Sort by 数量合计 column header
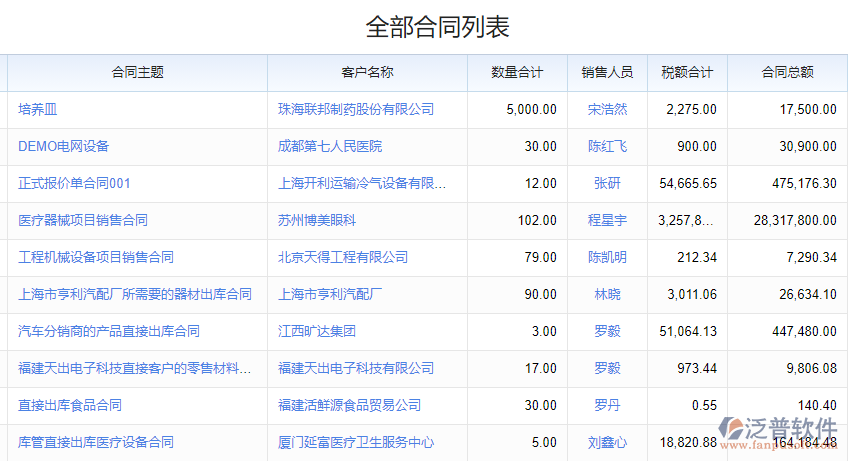 (x=517, y=72)
